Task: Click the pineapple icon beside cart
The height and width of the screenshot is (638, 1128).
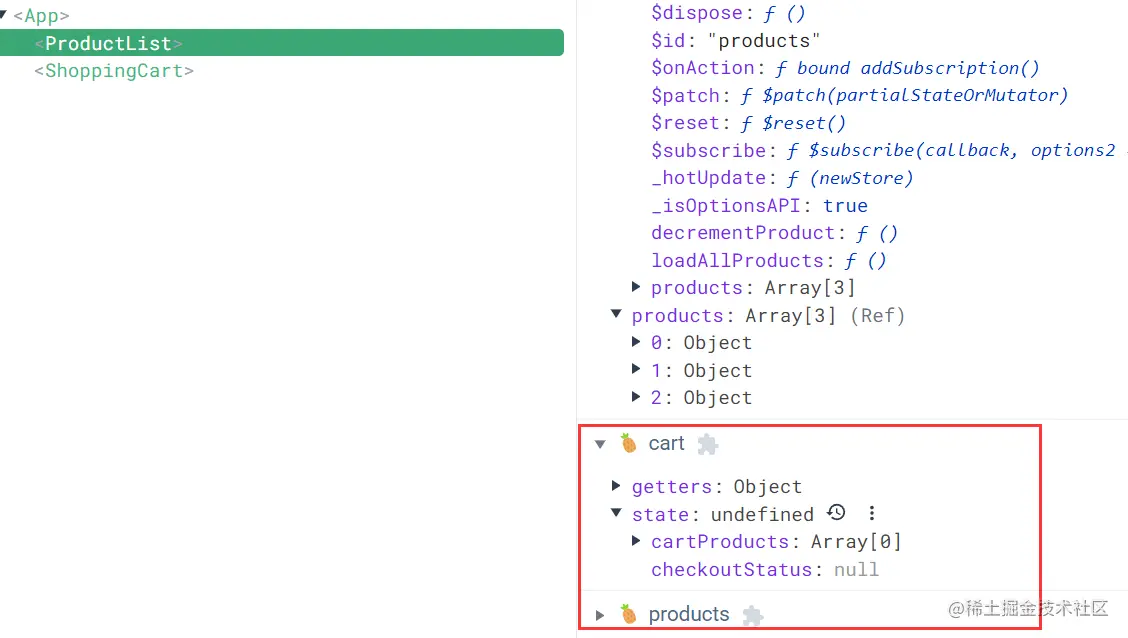Action: pyautogui.click(x=628, y=443)
